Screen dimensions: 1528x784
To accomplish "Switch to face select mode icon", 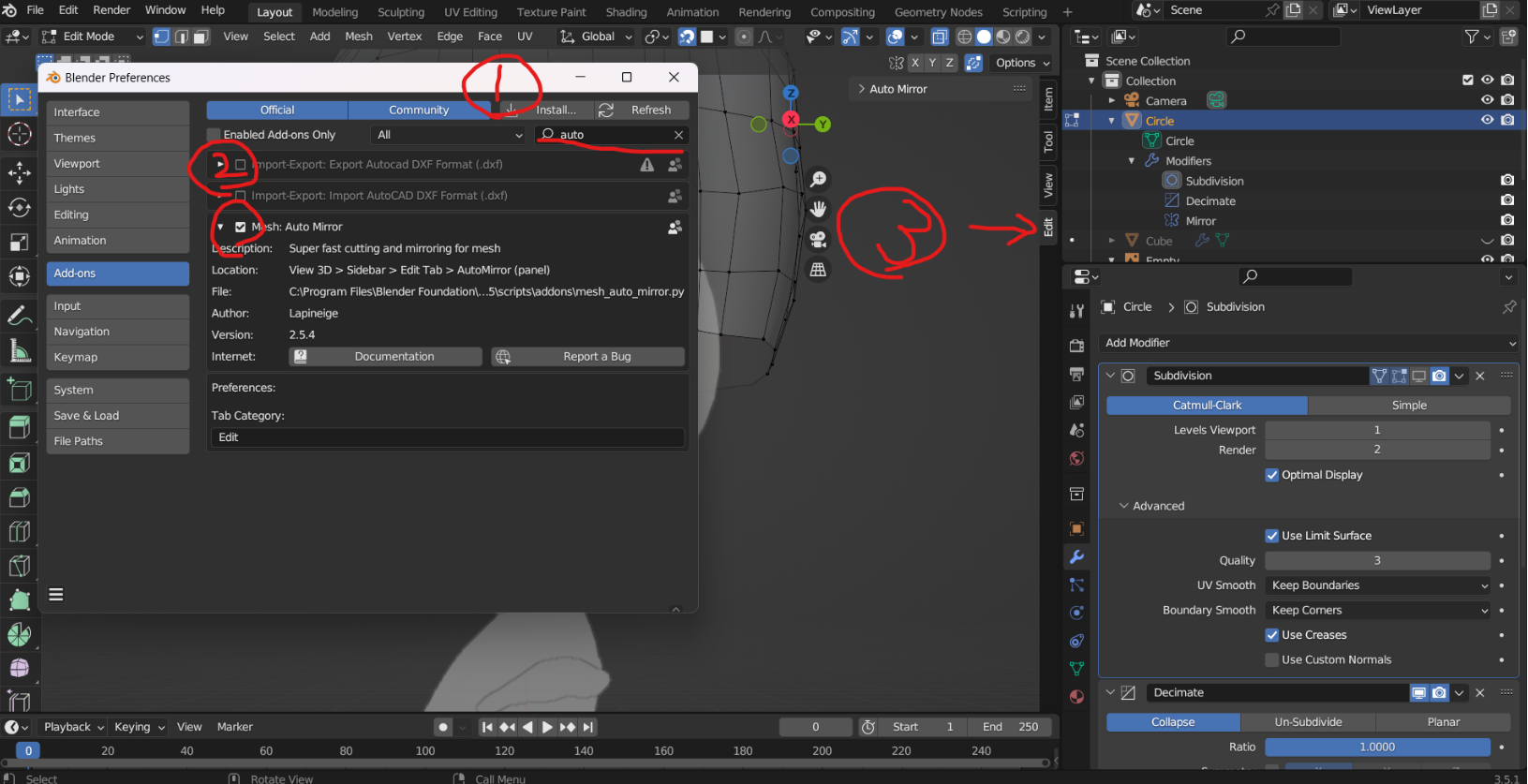I will pyautogui.click(x=200, y=37).
